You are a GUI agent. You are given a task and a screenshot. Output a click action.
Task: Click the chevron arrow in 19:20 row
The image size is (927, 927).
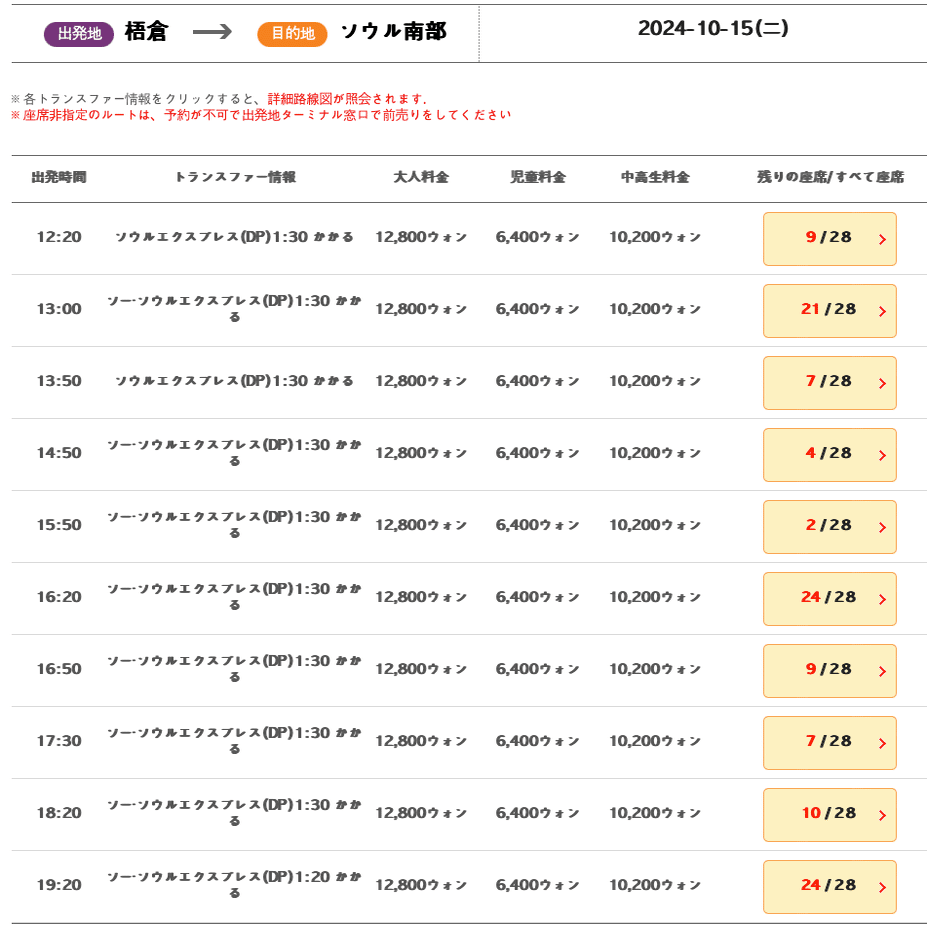pos(882,887)
